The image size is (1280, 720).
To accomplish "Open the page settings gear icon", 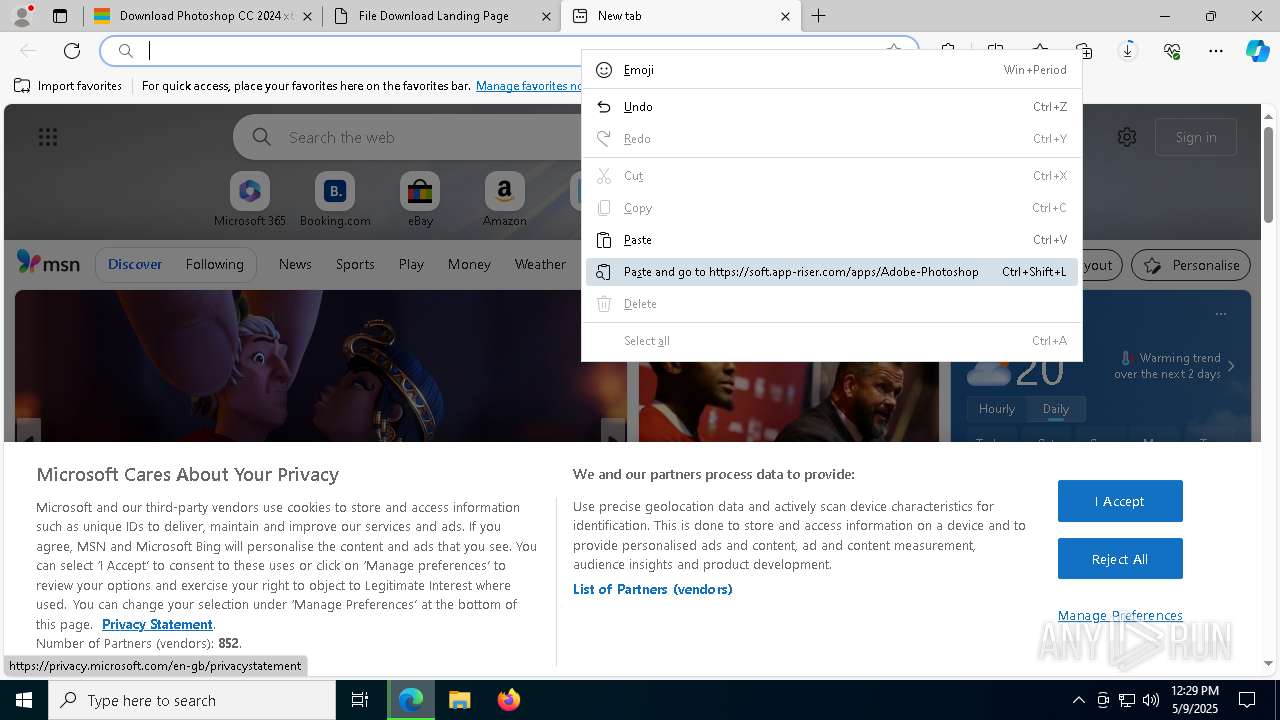I will 1127,137.
